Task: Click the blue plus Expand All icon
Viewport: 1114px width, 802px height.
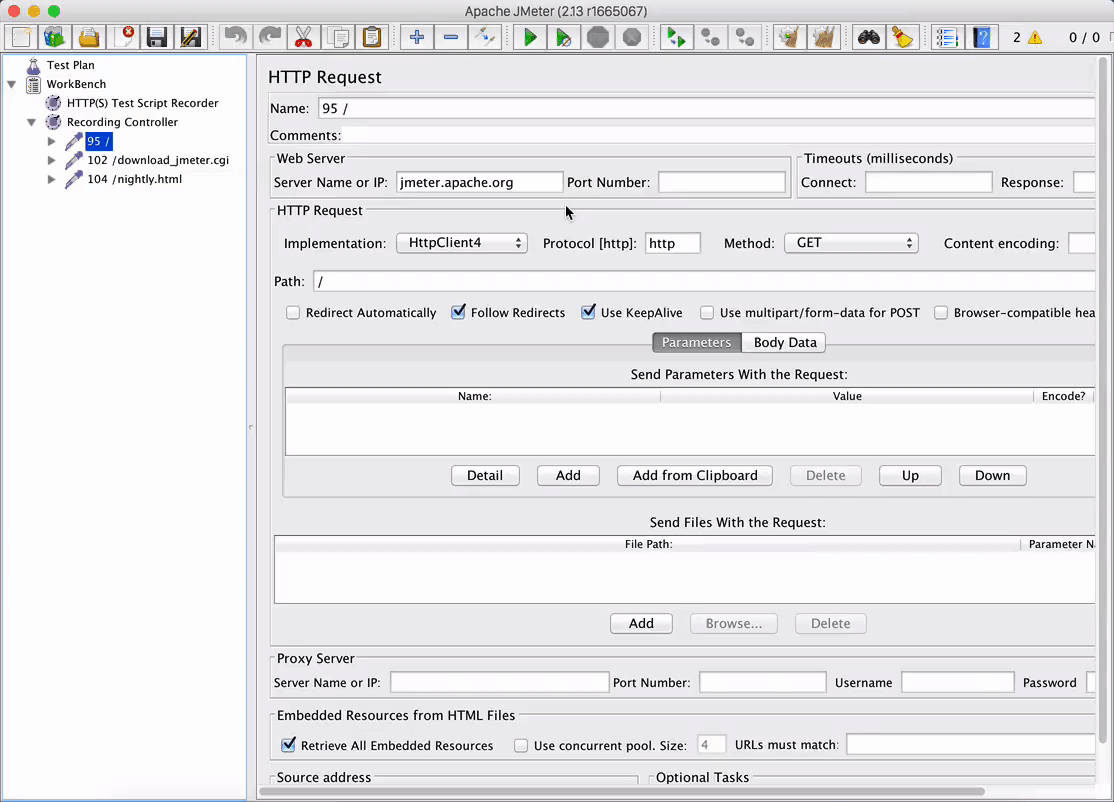Action: click(x=417, y=38)
